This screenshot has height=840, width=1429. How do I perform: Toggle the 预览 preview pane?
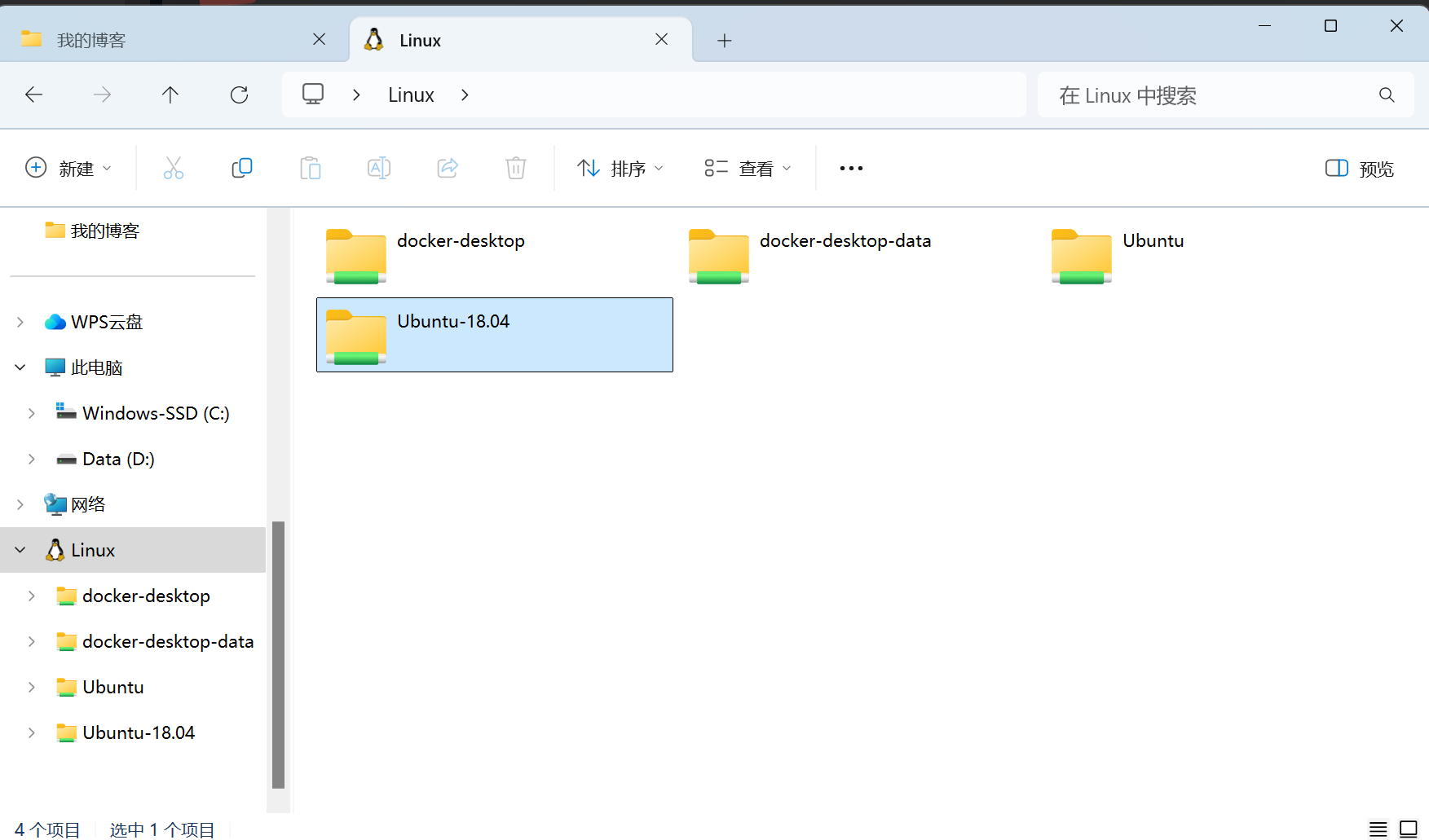point(1360,169)
